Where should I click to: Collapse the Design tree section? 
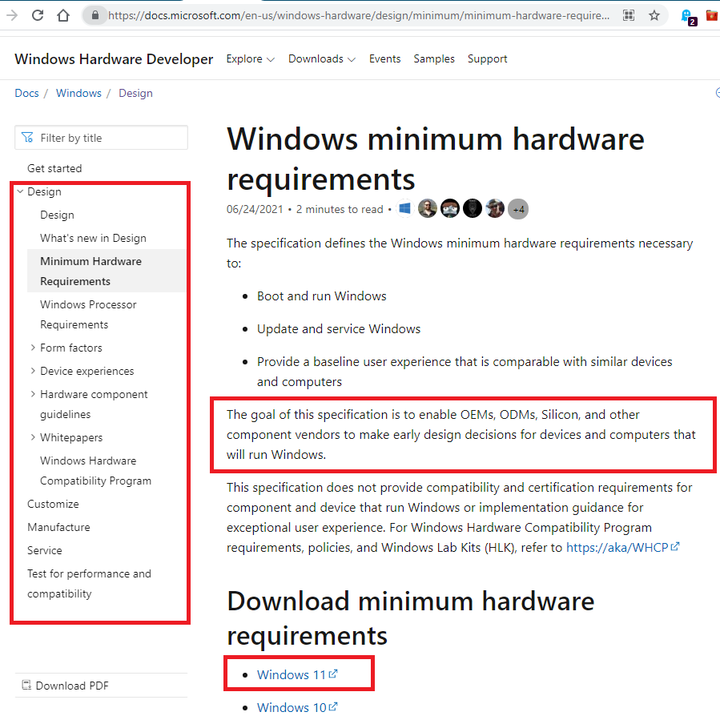(x=20, y=191)
